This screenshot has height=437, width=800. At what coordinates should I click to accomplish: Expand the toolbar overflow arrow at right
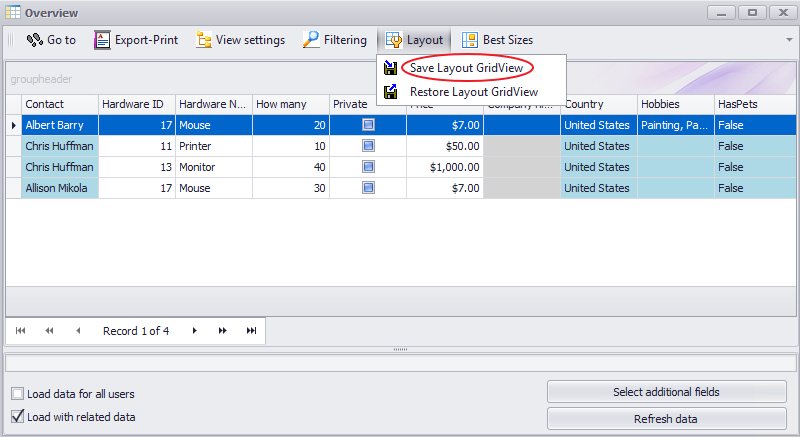click(x=789, y=40)
